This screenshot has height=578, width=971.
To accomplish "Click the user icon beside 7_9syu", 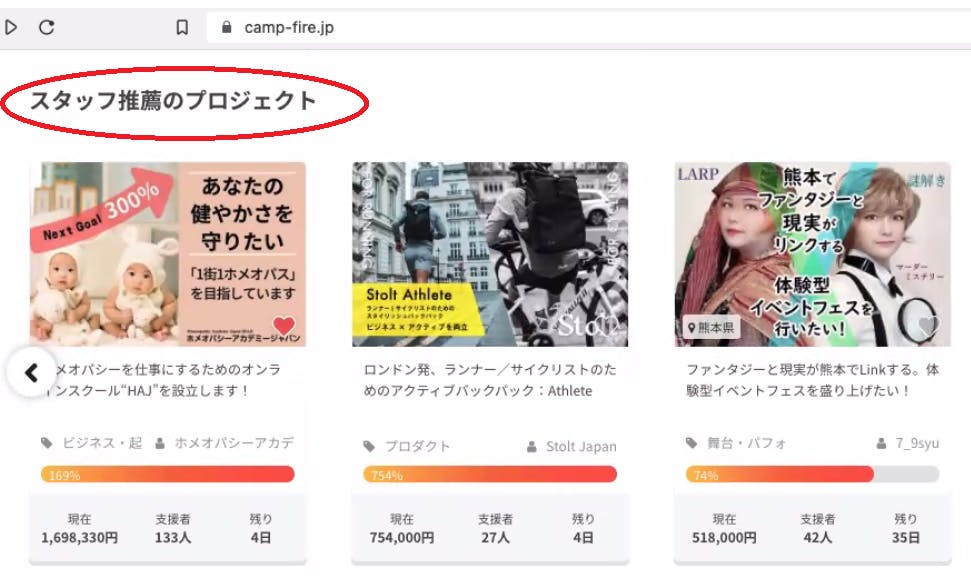I will (x=881, y=442).
